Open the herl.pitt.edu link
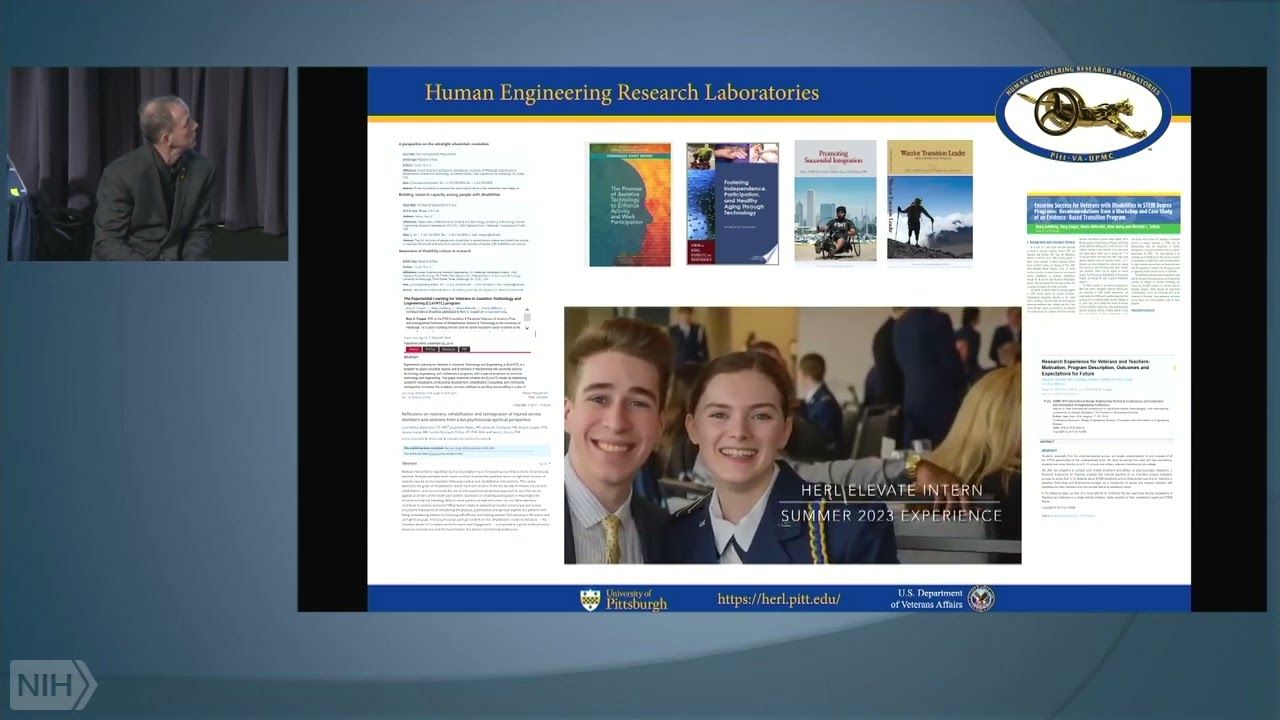This screenshot has width=1280, height=720. (x=779, y=599)
